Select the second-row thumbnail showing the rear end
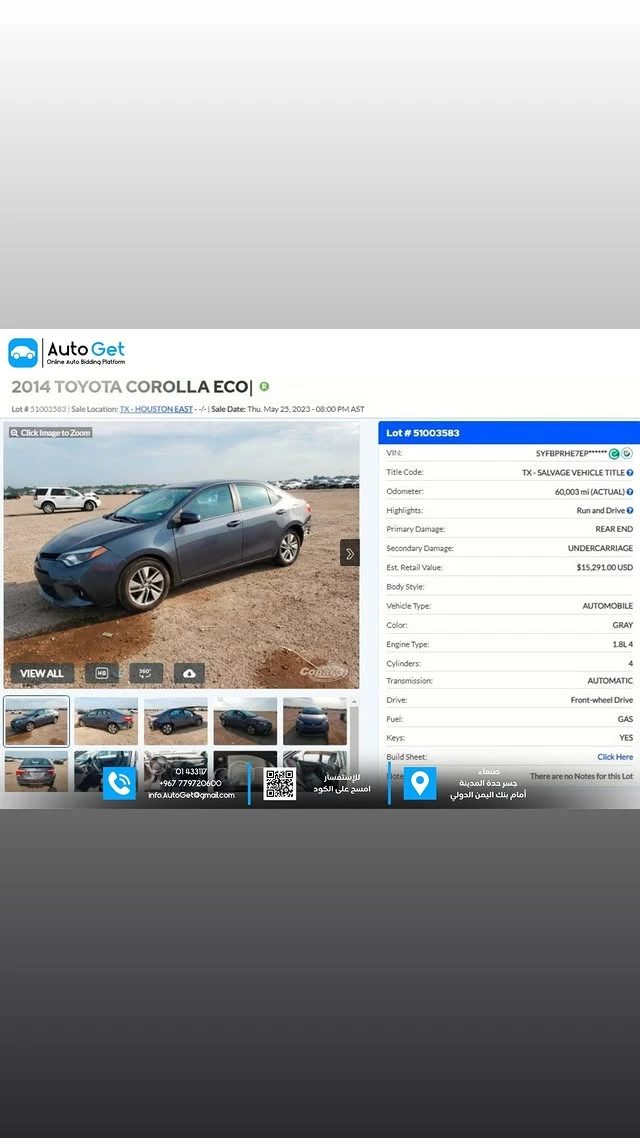This screenshot has height=1138, width=640. [36, 771]
